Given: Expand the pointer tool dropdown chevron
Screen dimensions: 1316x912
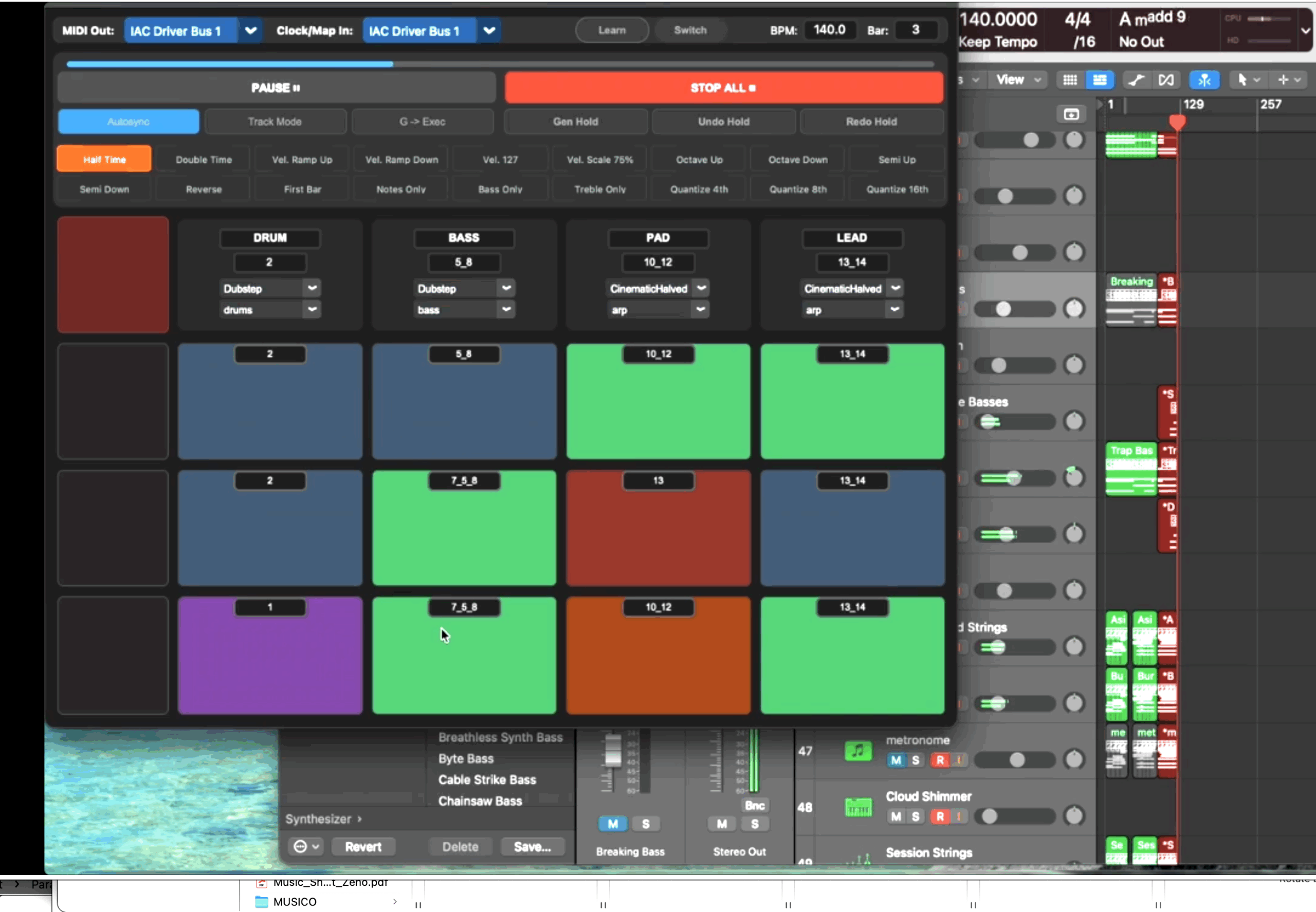Looking at the screenshot, I should pyautogui.click(x=1256, y=80).
